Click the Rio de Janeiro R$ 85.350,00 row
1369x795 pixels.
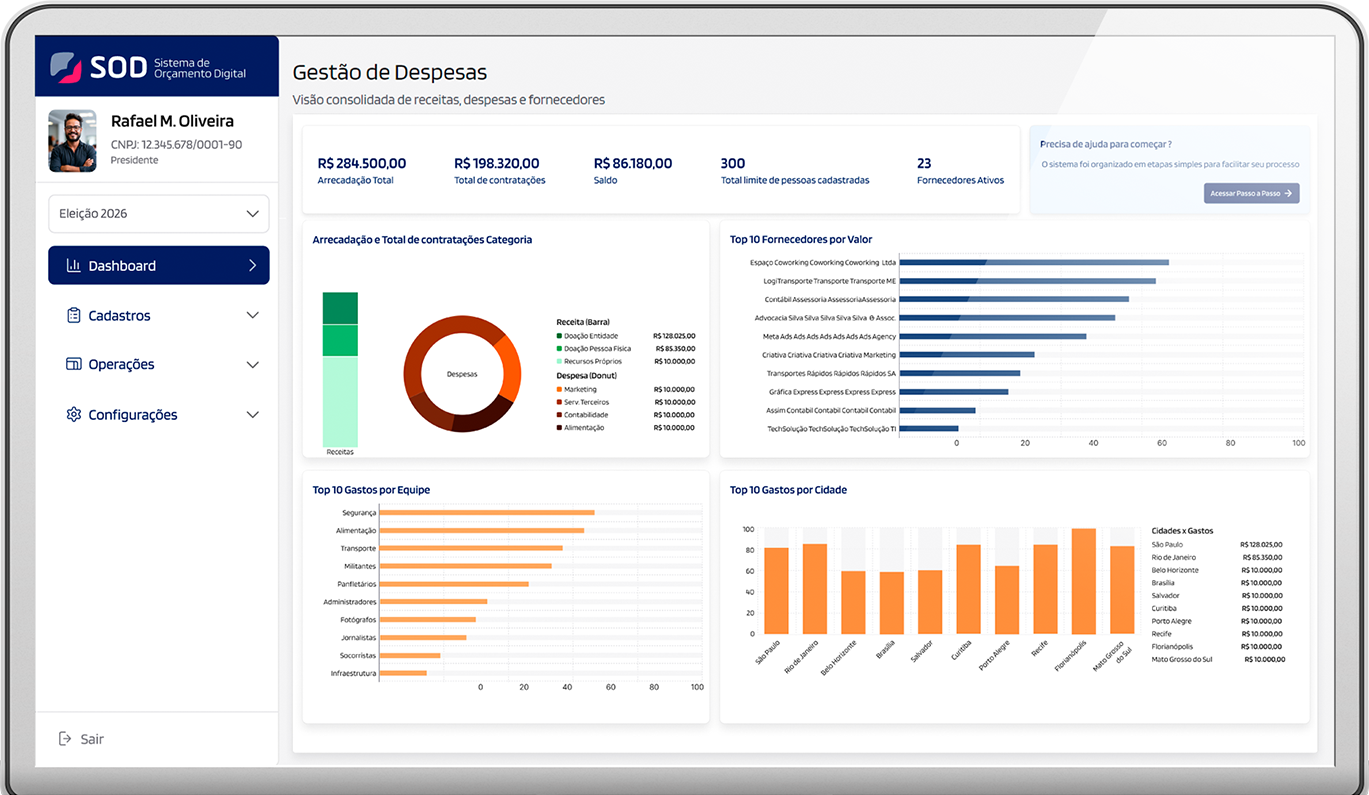point(1217,557)
